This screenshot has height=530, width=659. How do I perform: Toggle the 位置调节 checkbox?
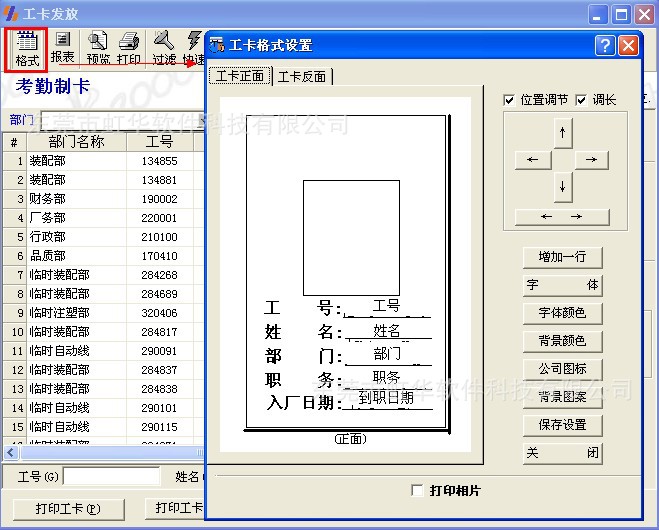point(510,100)
